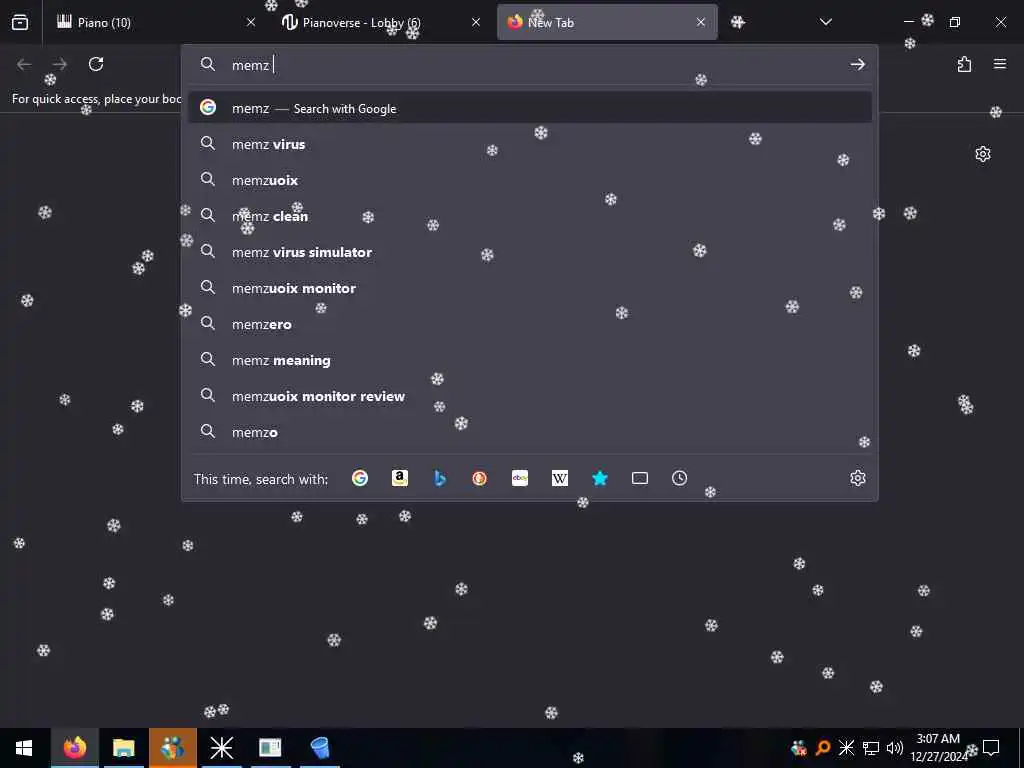
Task: Search this time with eBay icon
Action: tap(520, 478)
